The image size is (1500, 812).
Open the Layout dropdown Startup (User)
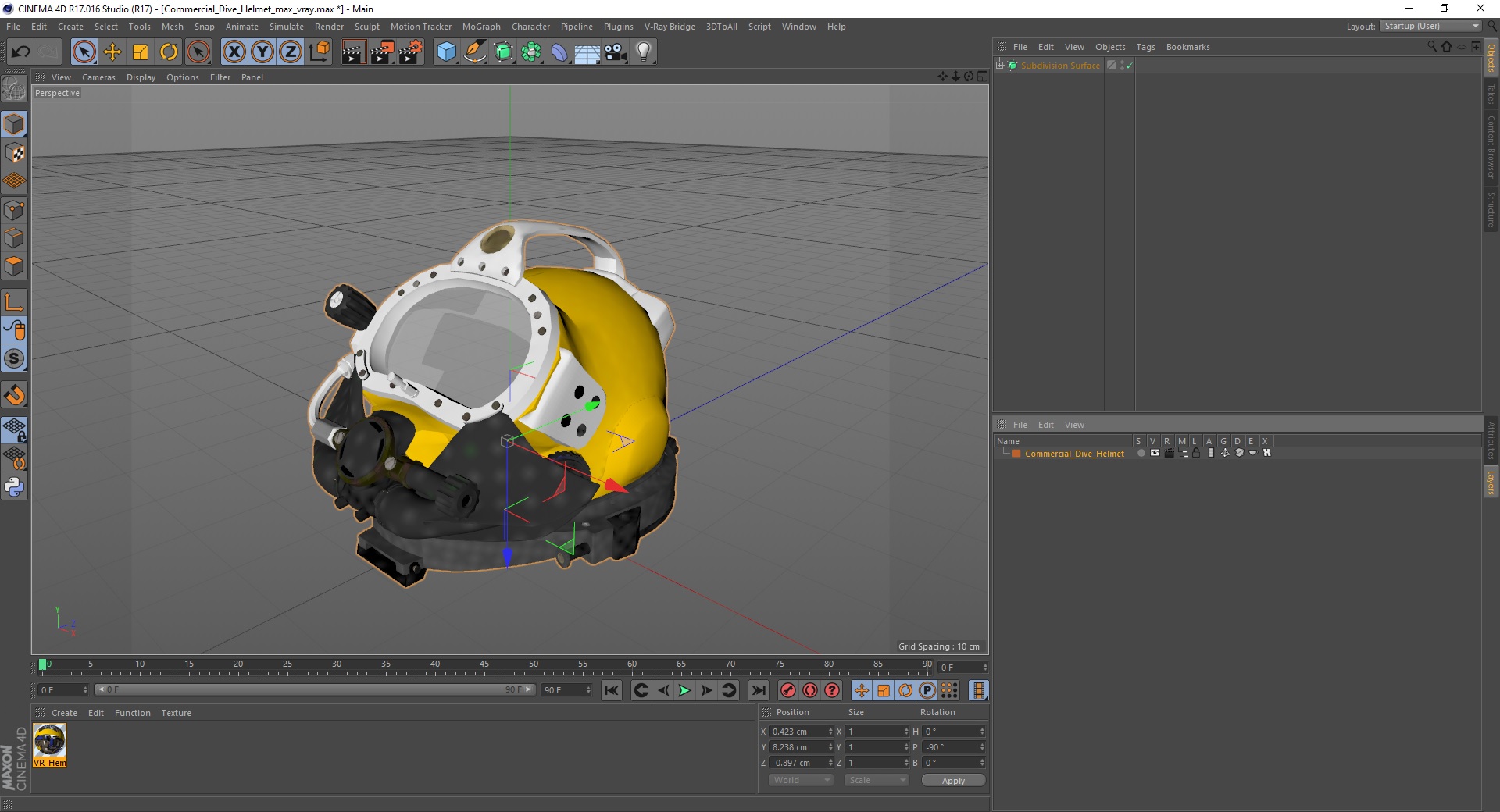pyautogui.click(x=1430, y=27)
